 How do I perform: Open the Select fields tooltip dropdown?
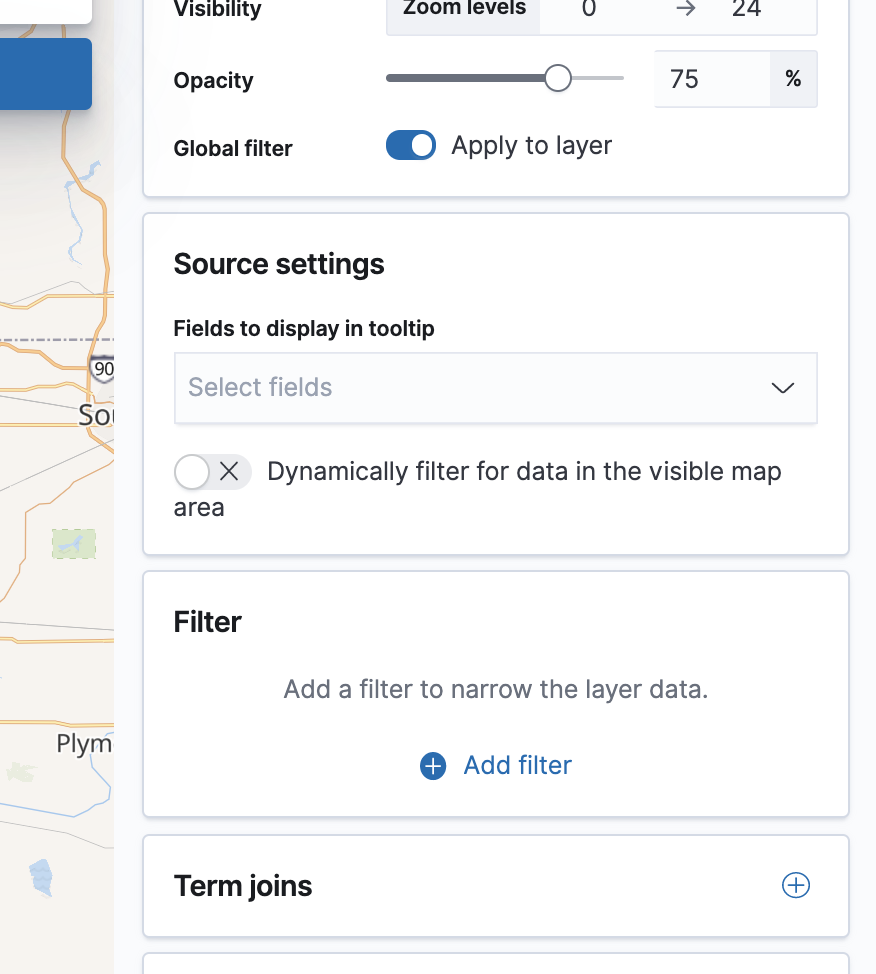pyautogui.click(x=496, y=388)
